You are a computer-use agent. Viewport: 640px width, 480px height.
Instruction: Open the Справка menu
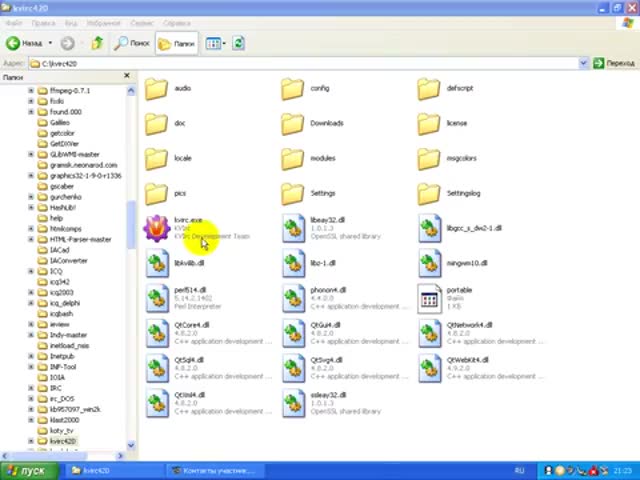point(176,22)
